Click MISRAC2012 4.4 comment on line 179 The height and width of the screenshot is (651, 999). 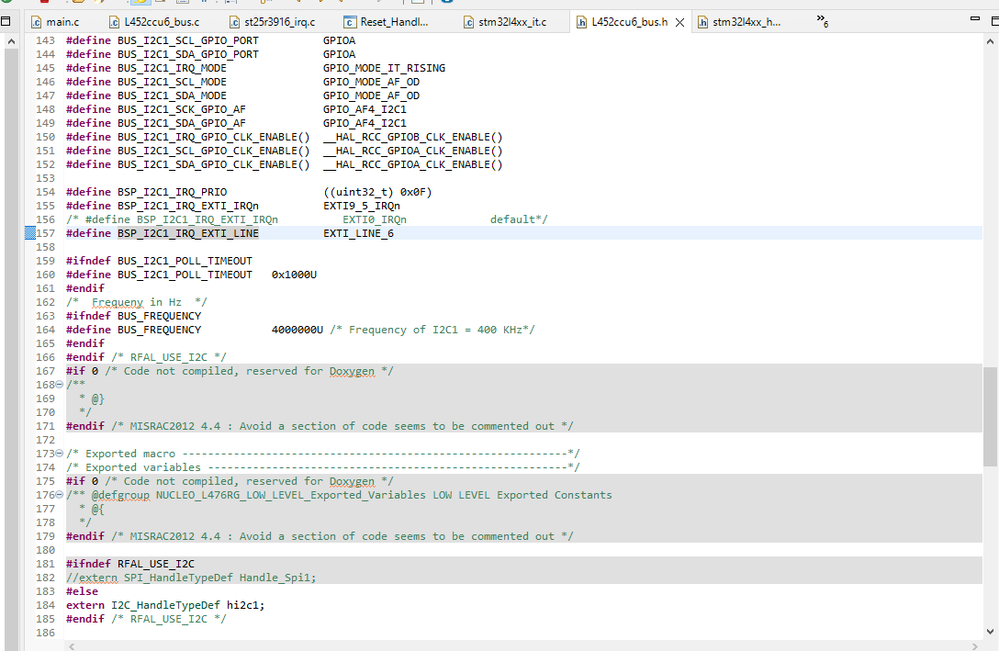[342, 536]
